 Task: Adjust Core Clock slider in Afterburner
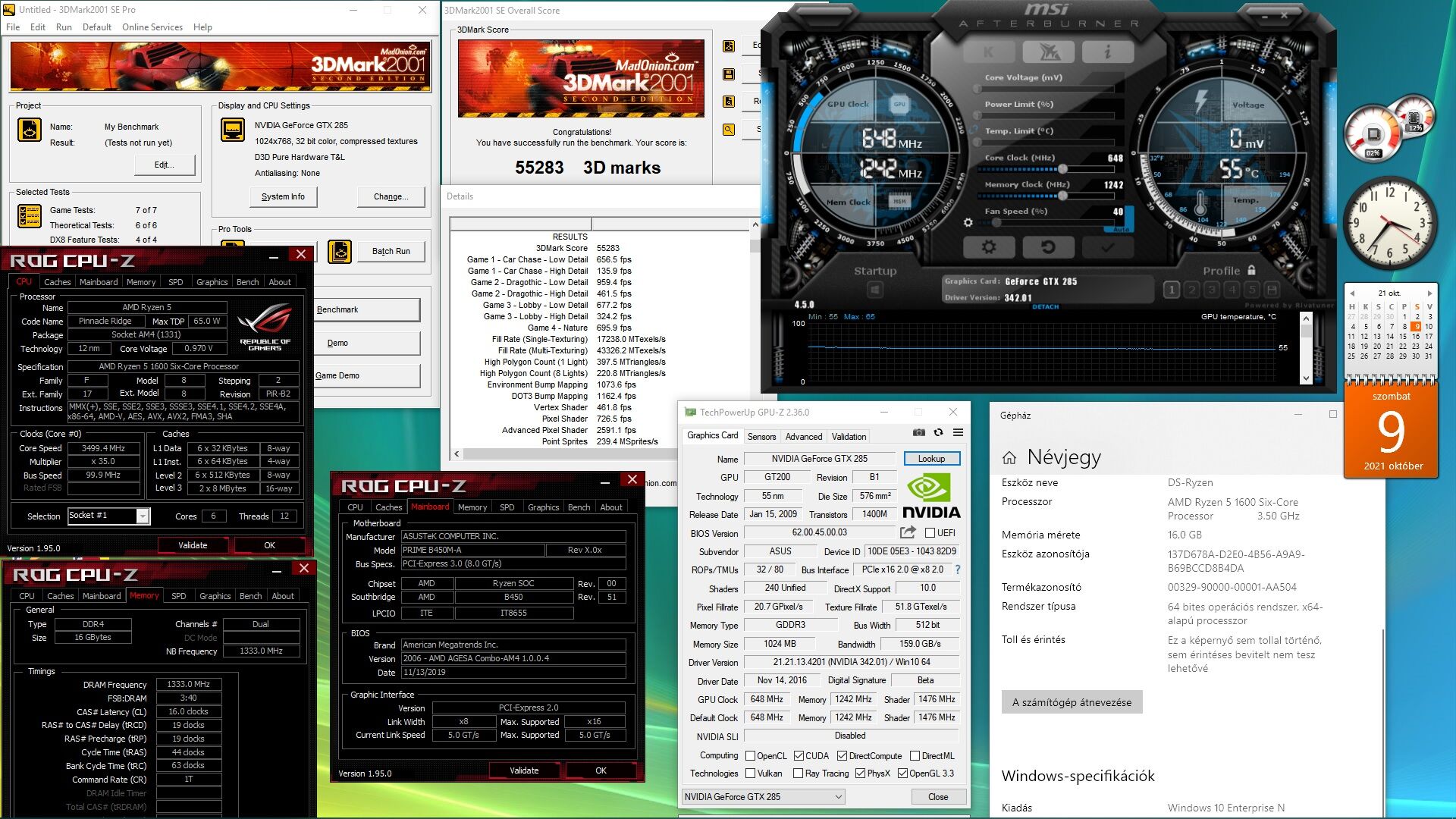(x=1062, y=168)
